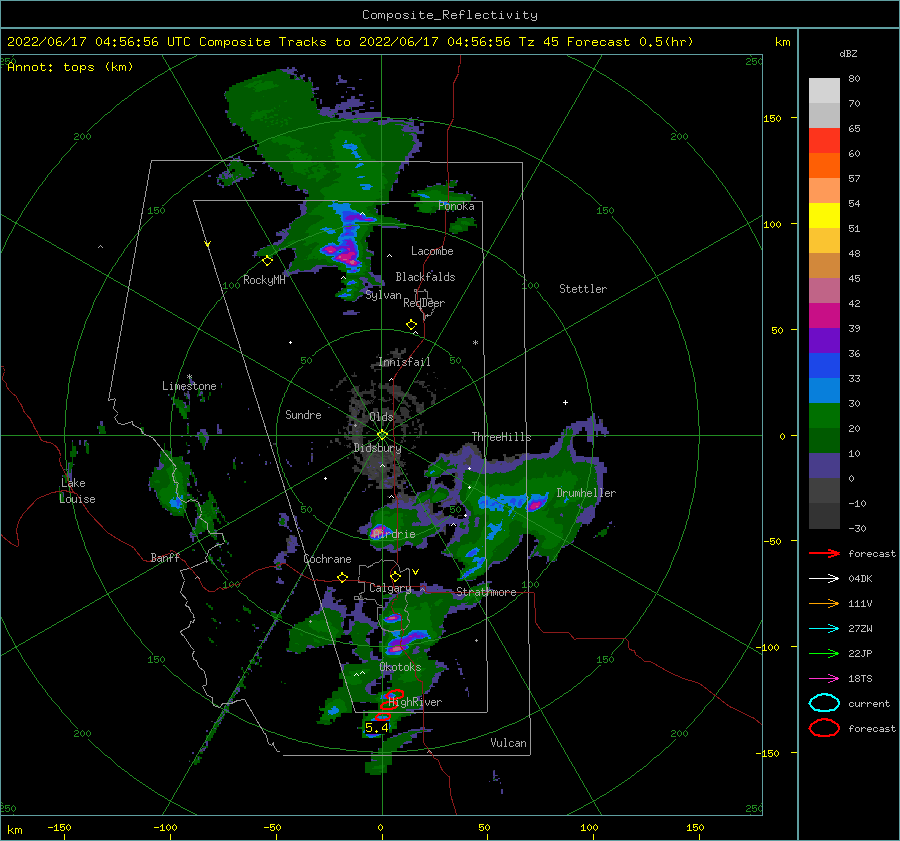Click the Vulcan label
This screenshot has width=900, height=841.
[508, 743]
